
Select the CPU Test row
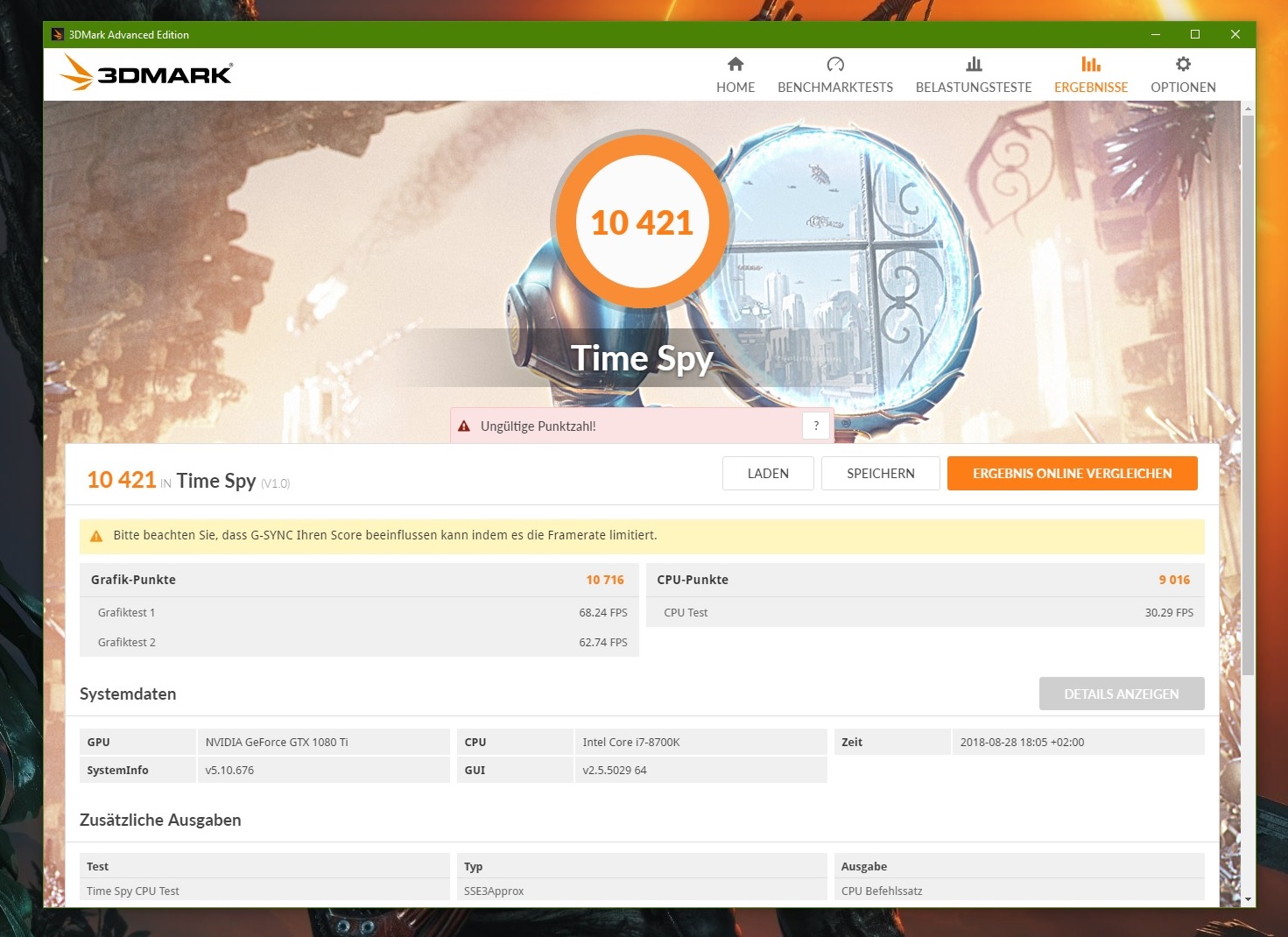925,612
